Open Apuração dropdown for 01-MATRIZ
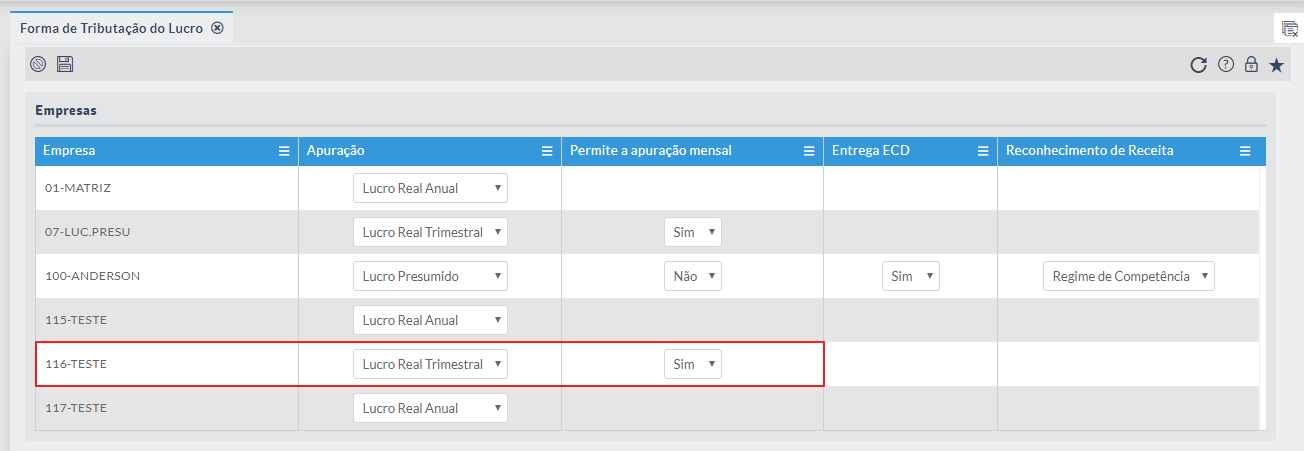Viewport: 1304px width, 451px height. tap(430, 188)
